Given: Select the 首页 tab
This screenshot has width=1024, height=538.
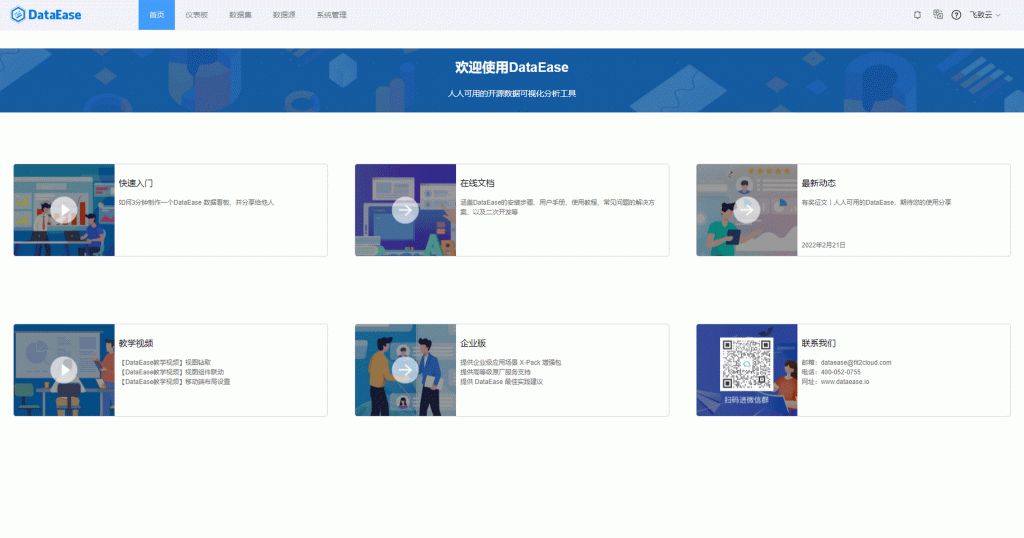Looking at the screenshot, I should point(157,14).
